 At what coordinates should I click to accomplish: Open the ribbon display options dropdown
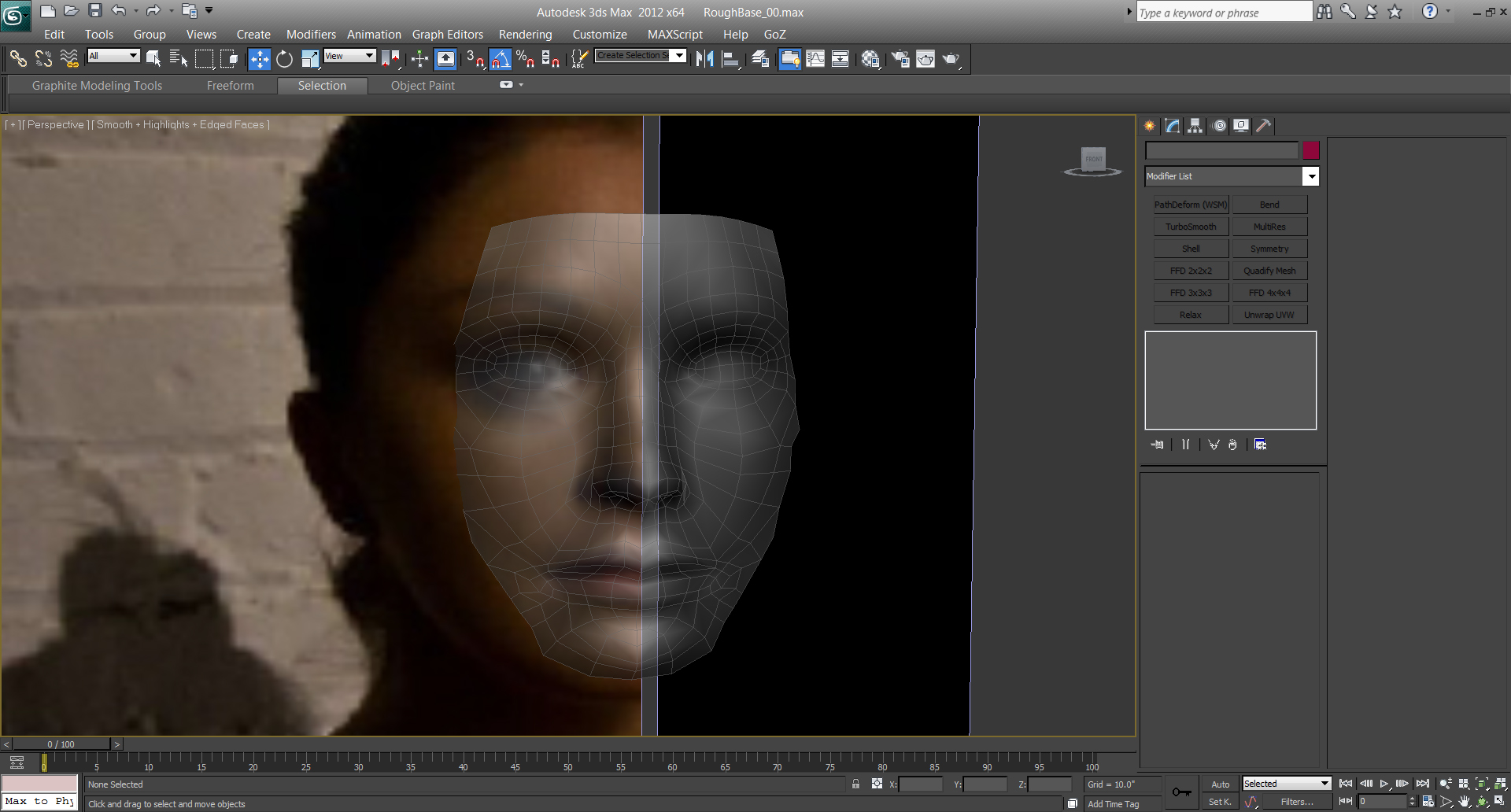[521, 85]
